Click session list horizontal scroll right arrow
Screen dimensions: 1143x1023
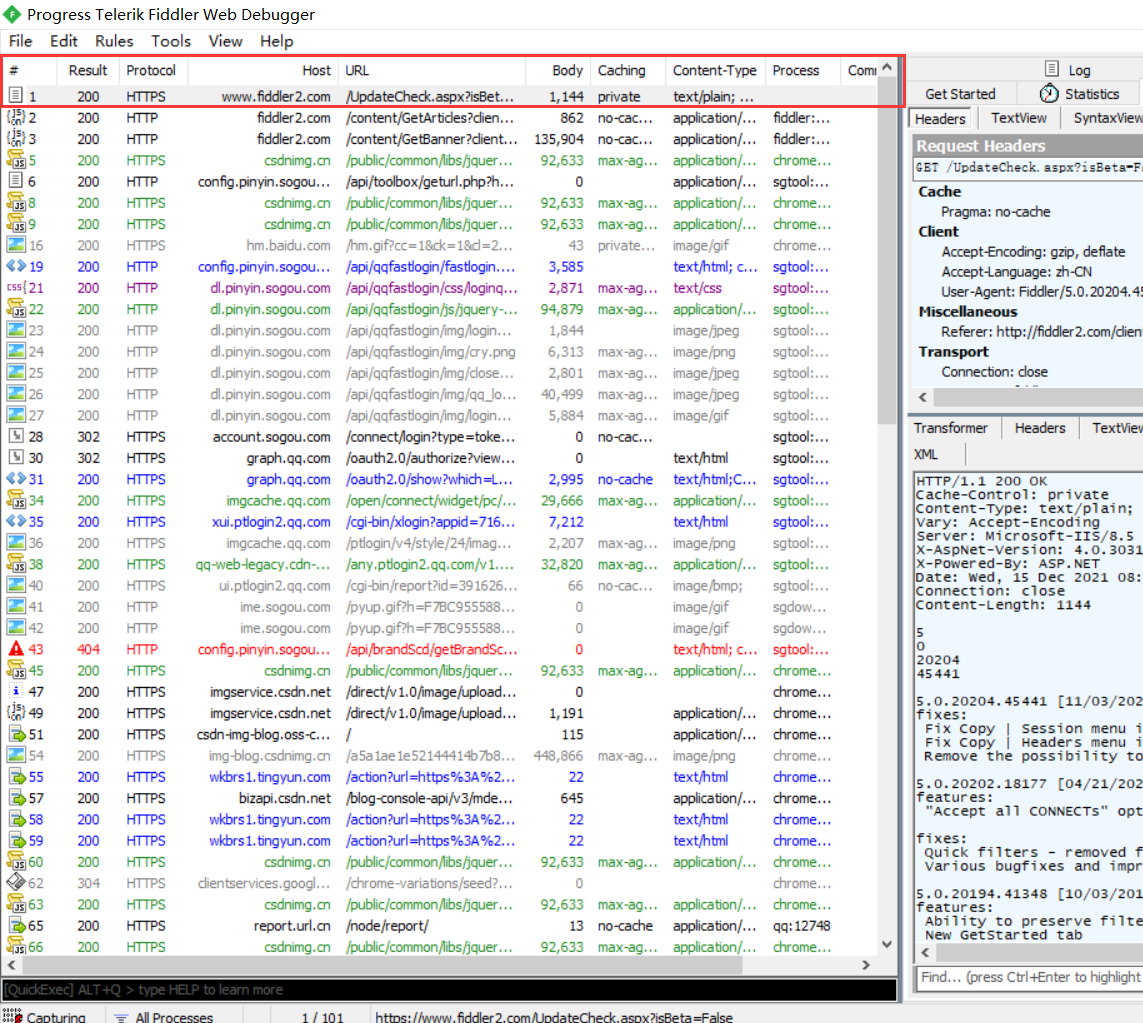tap(866, 965)
